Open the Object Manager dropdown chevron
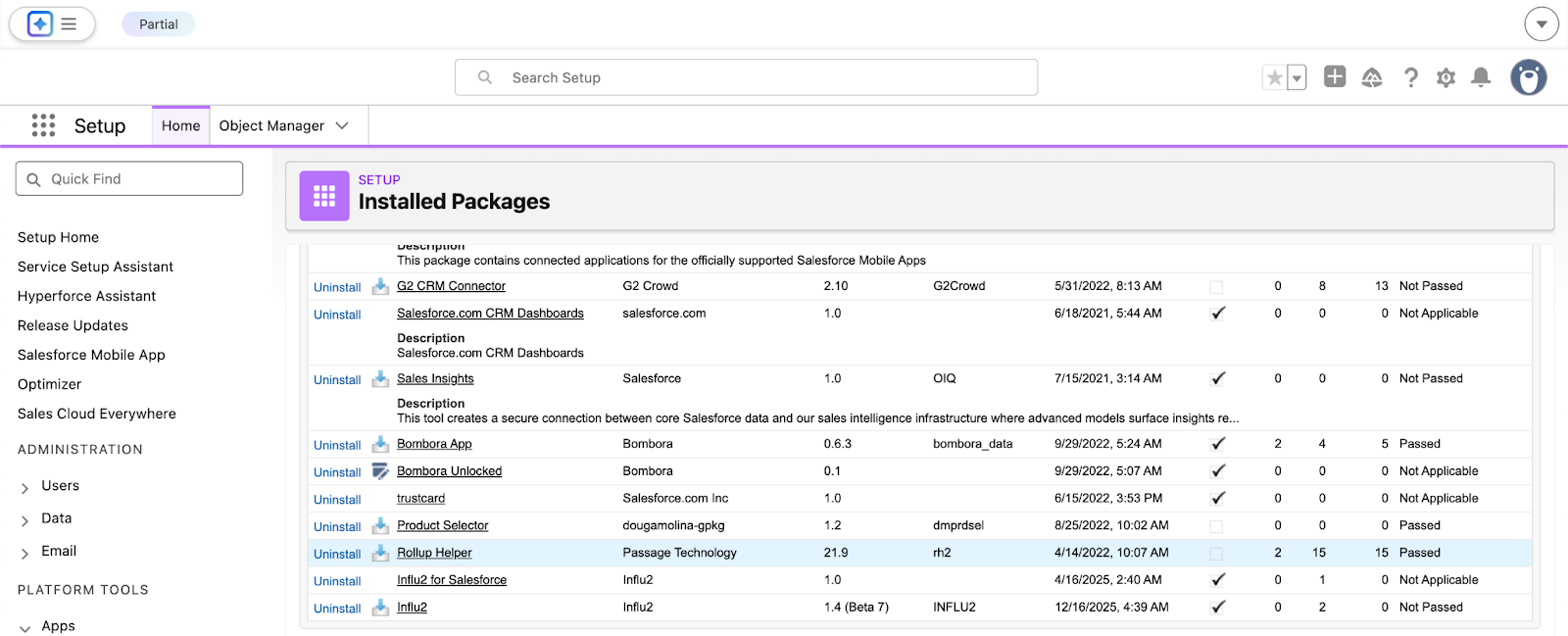This screenshot has height=636, width=1568. (x=342, y=125)
